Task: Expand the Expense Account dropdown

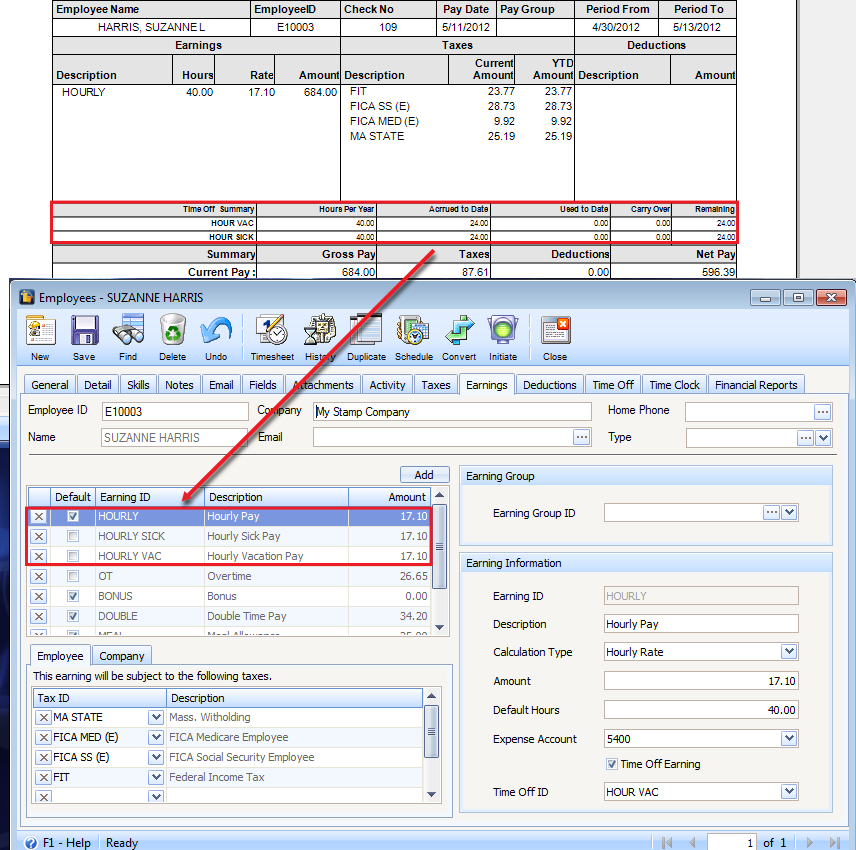Action: tap(789, 739)
